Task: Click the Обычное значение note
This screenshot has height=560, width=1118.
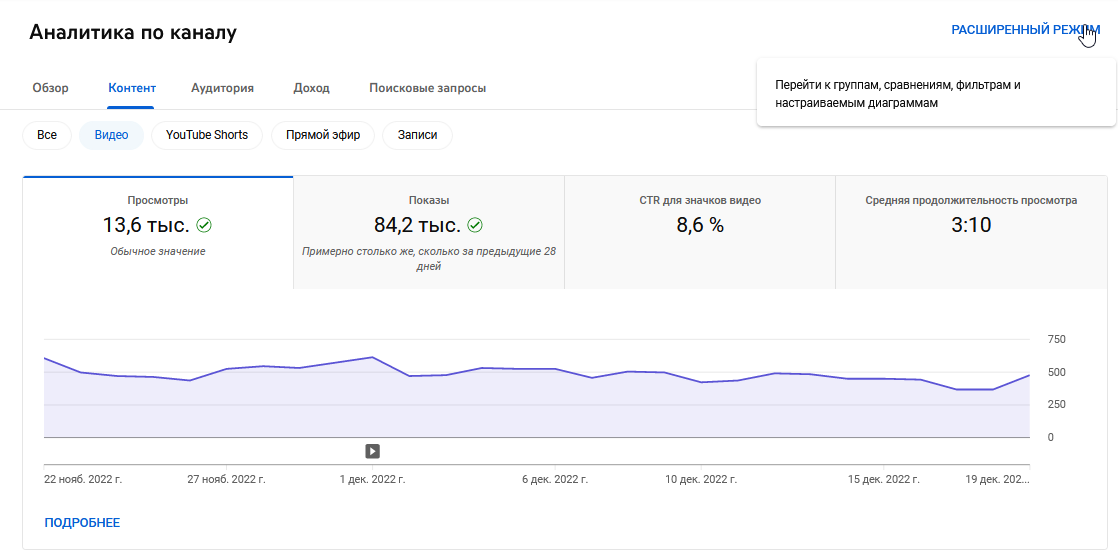Action: (158, 251)
